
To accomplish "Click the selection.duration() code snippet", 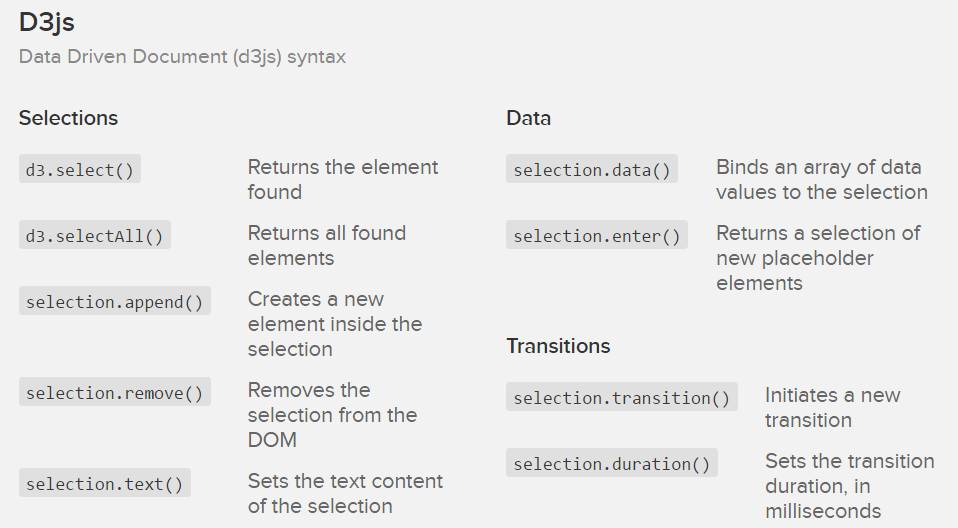I will click(x=612, y=464).
